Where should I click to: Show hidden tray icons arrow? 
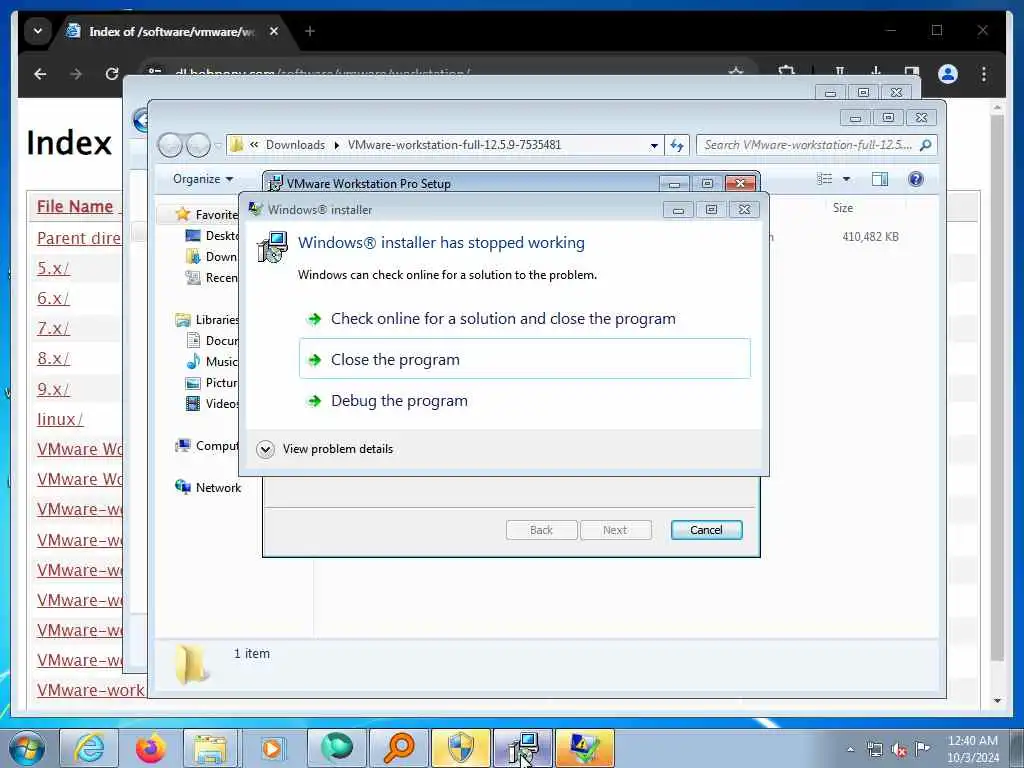pyautogui.click(x=850, y=750)
